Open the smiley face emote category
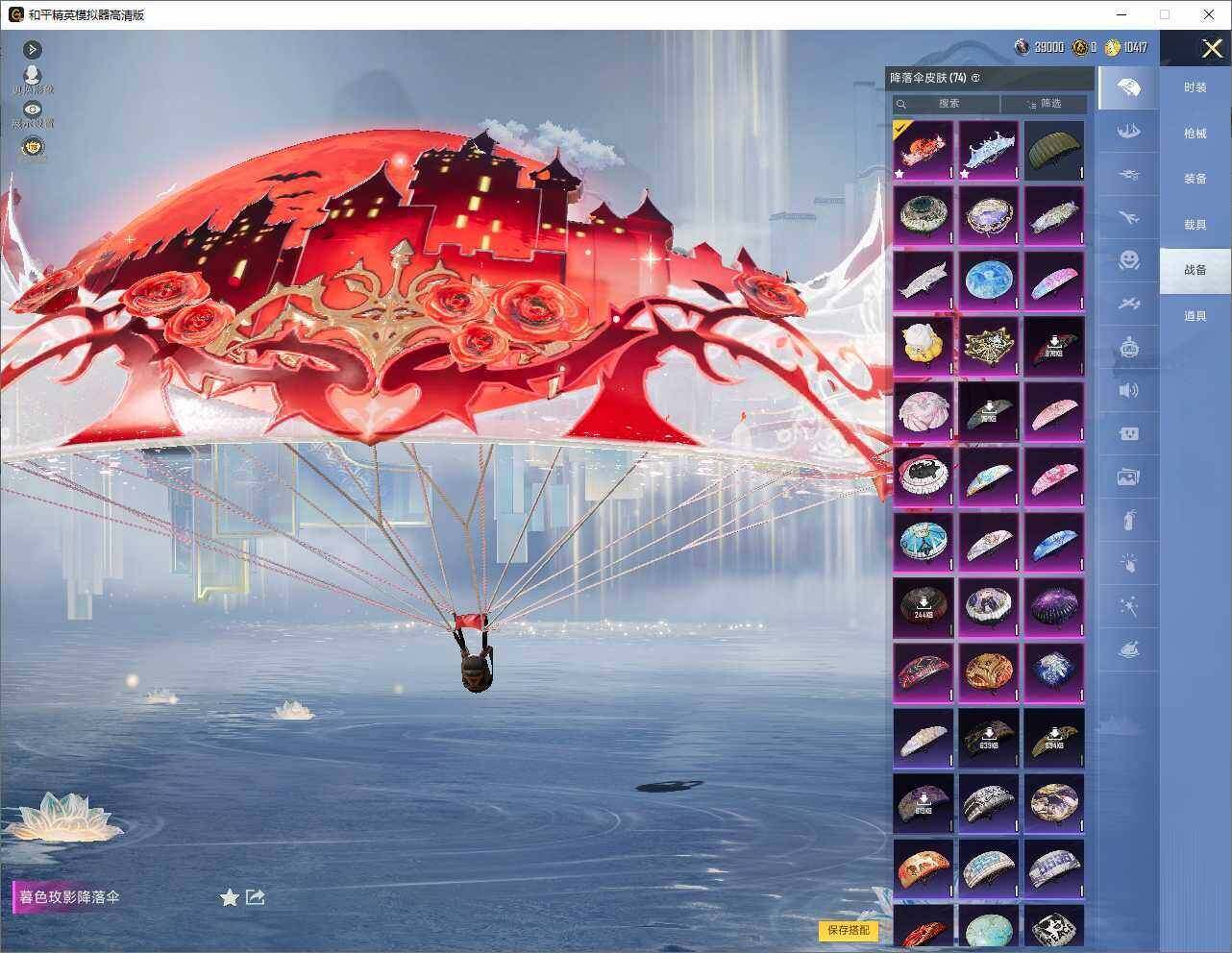The image size is (1232, 953). click(1129, 259)
